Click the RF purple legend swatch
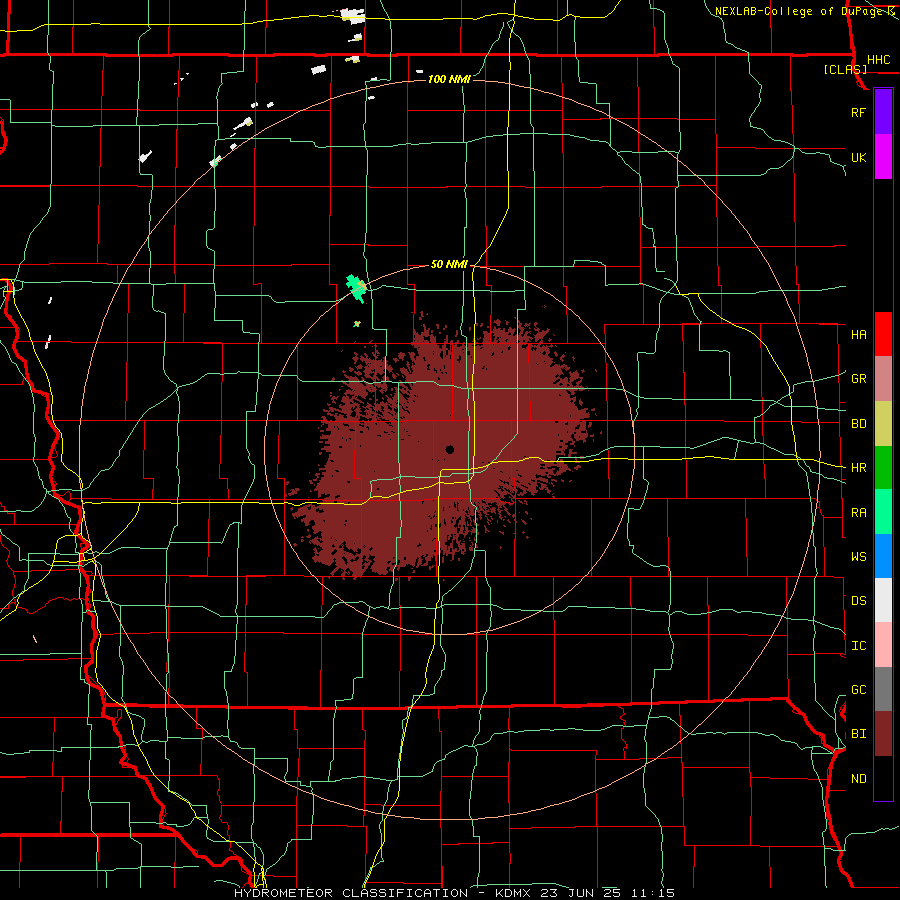The width and height of the screenshot is (900, 900). tap(883, 112)
